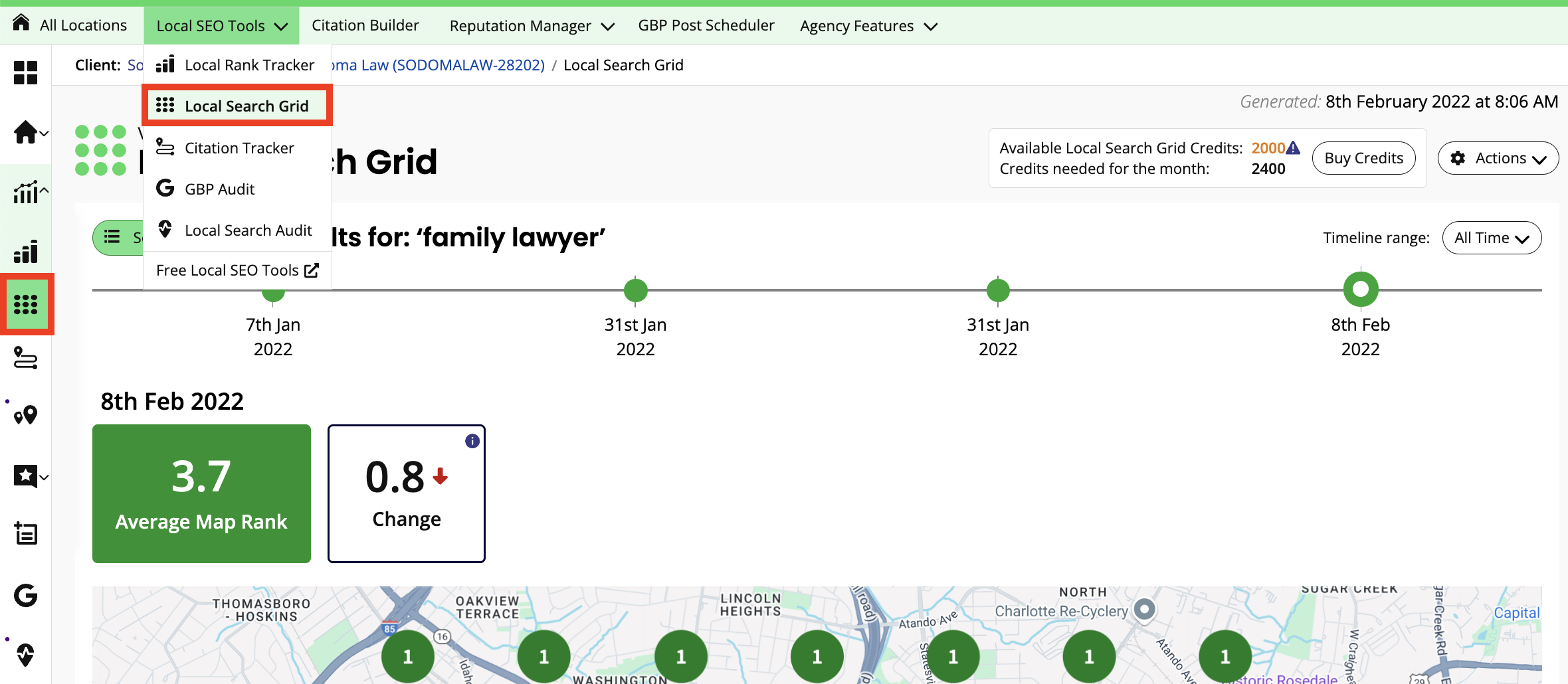Open the Actions dropdown

(x=1498, y=158)
